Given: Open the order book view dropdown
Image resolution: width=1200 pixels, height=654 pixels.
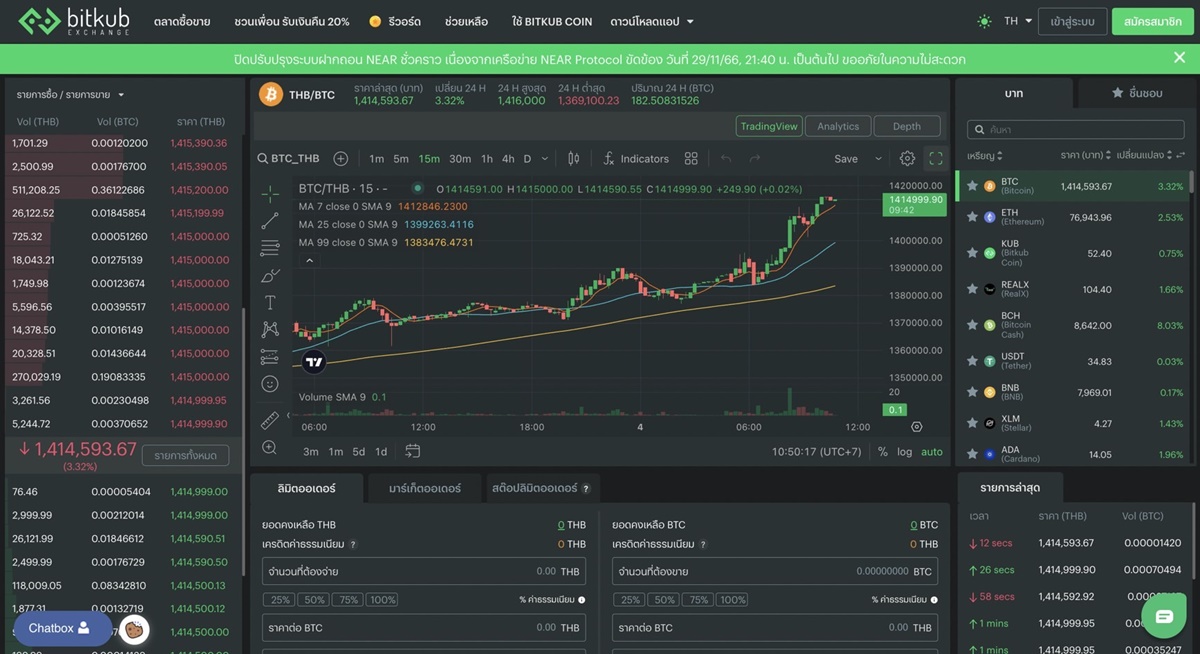Looking at the screenshot, I should (x=70, y=95).
